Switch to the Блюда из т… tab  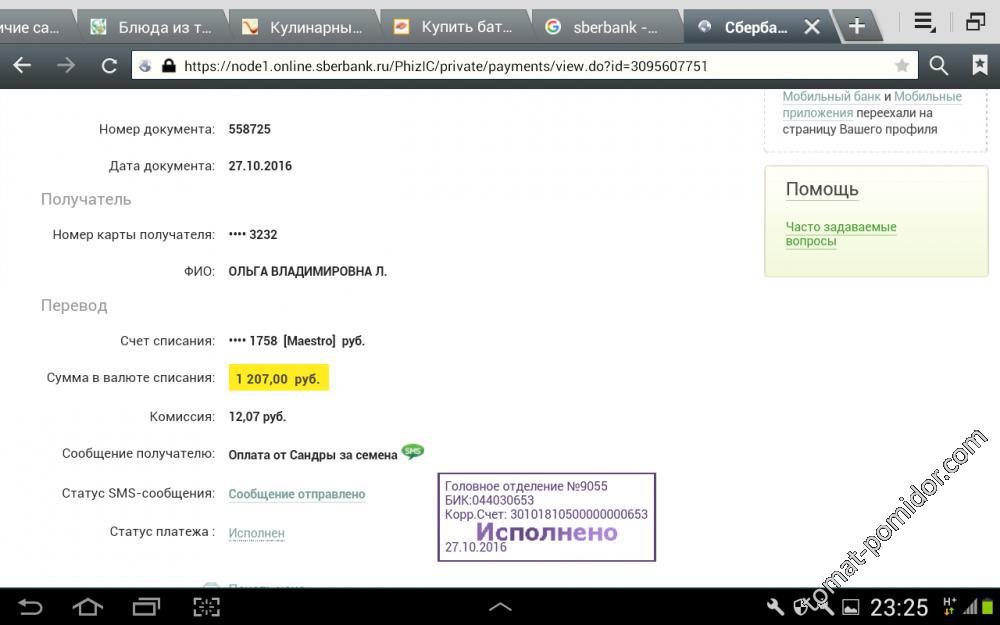pyautogui.click(x=151, y=27)
